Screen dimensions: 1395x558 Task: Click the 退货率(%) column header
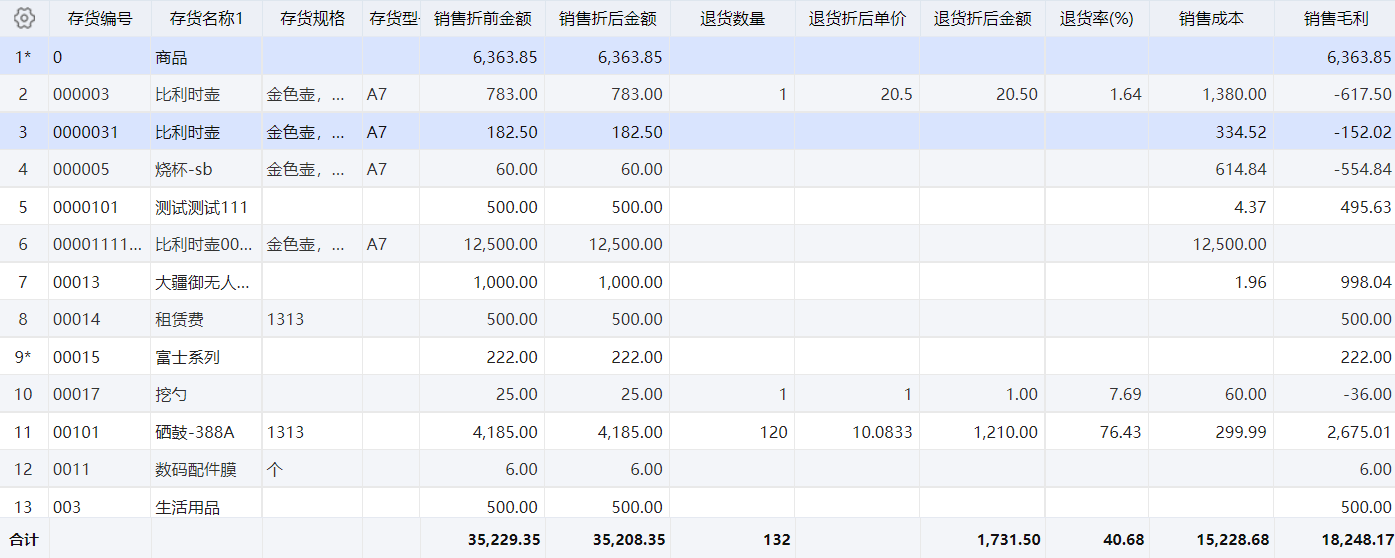pyautogui.click(x=1097, y=19)
